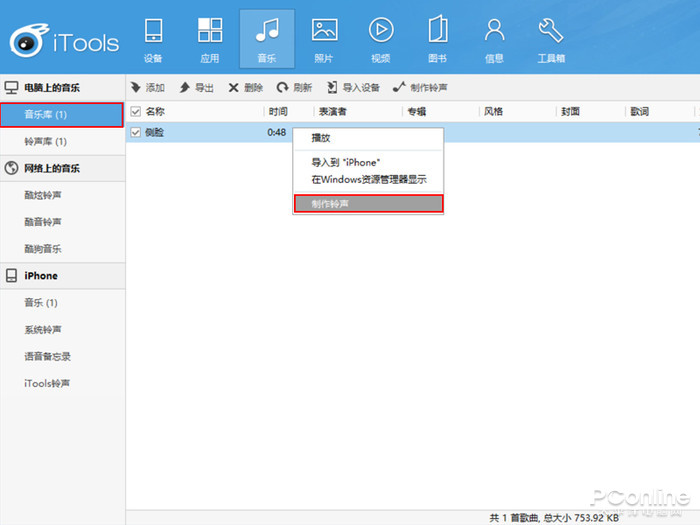This screenshot has width=700, height=525.
Task: Select 音乐库 (1) in the sidebar
Action: [62, 115]
